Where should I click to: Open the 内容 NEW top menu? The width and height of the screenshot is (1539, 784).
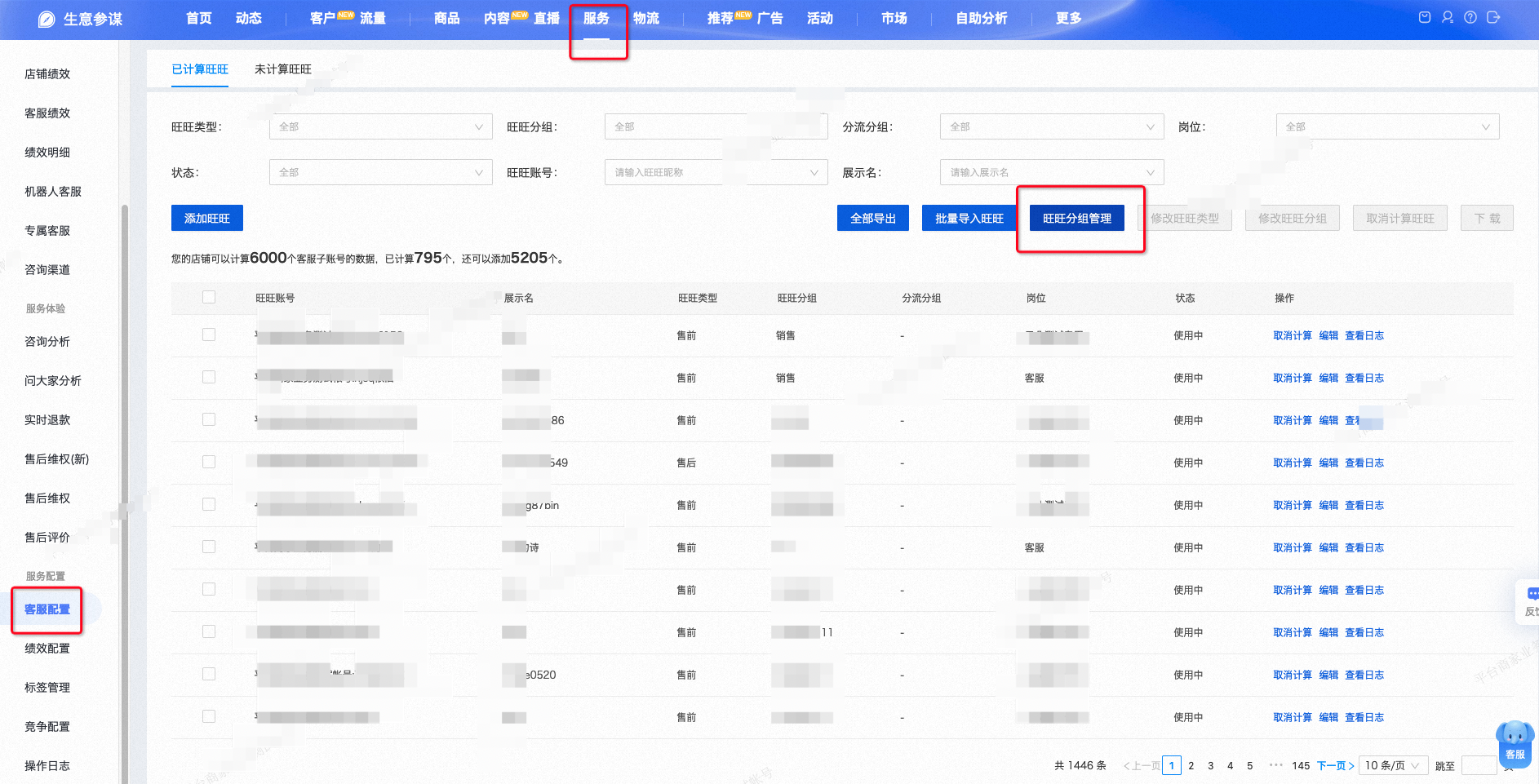click(497, 18)
